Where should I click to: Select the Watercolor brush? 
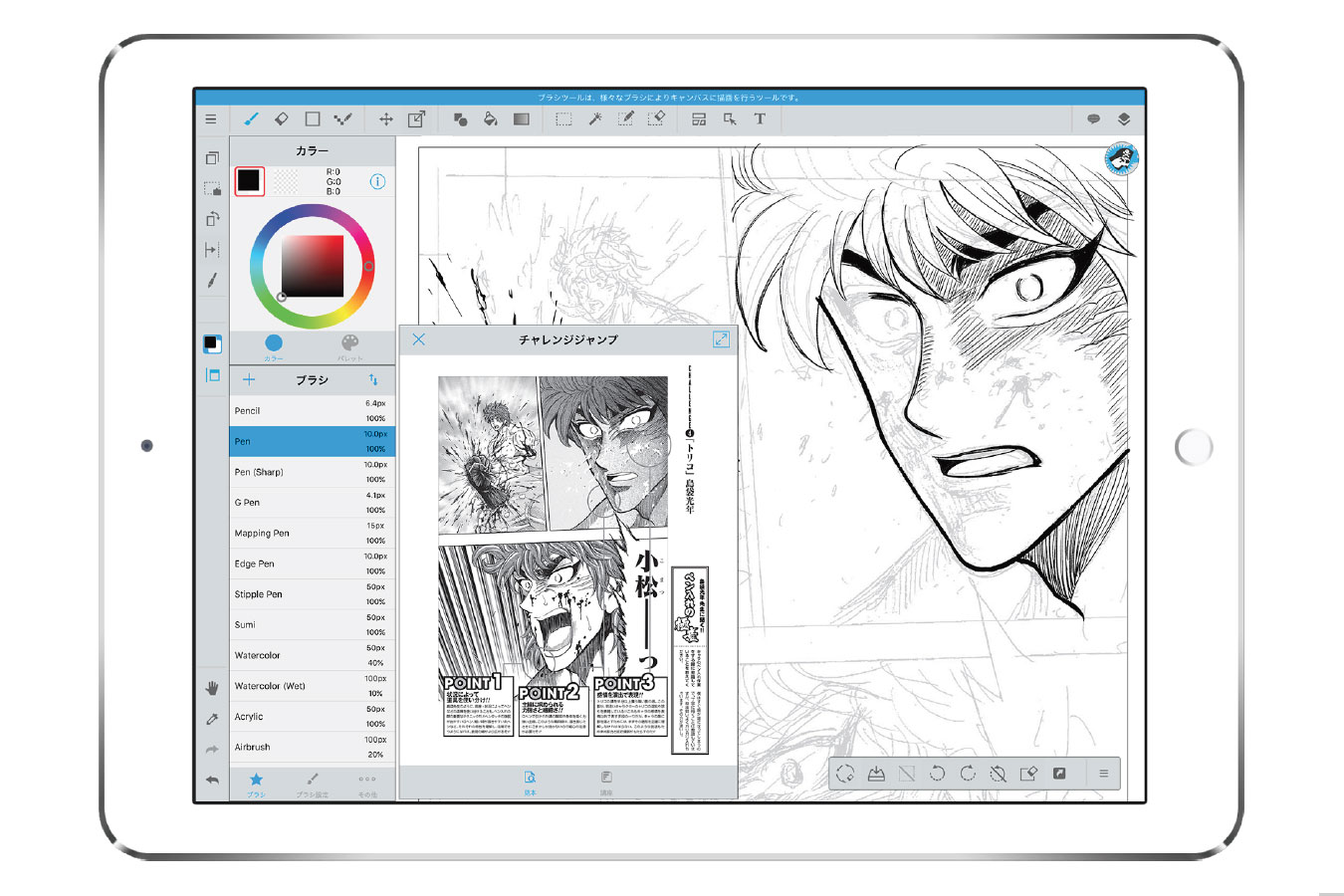click(x=313, y=655)
